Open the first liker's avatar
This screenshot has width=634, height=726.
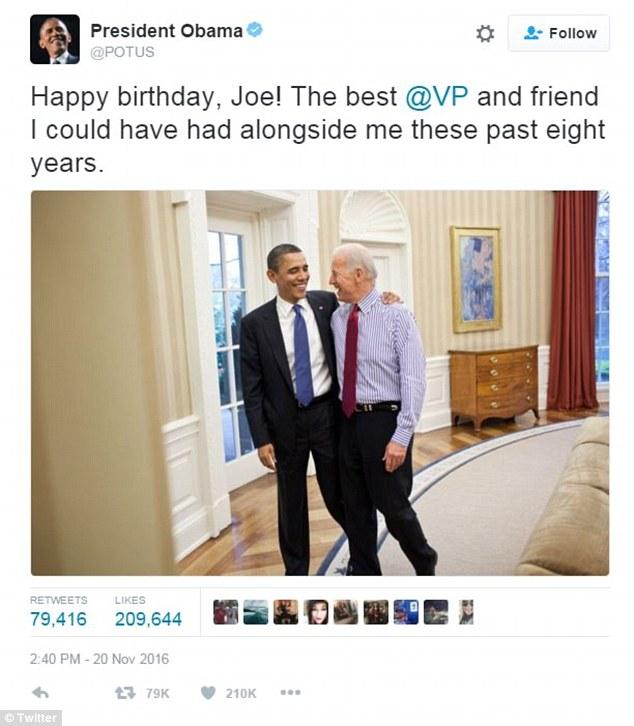pos(226,612)
